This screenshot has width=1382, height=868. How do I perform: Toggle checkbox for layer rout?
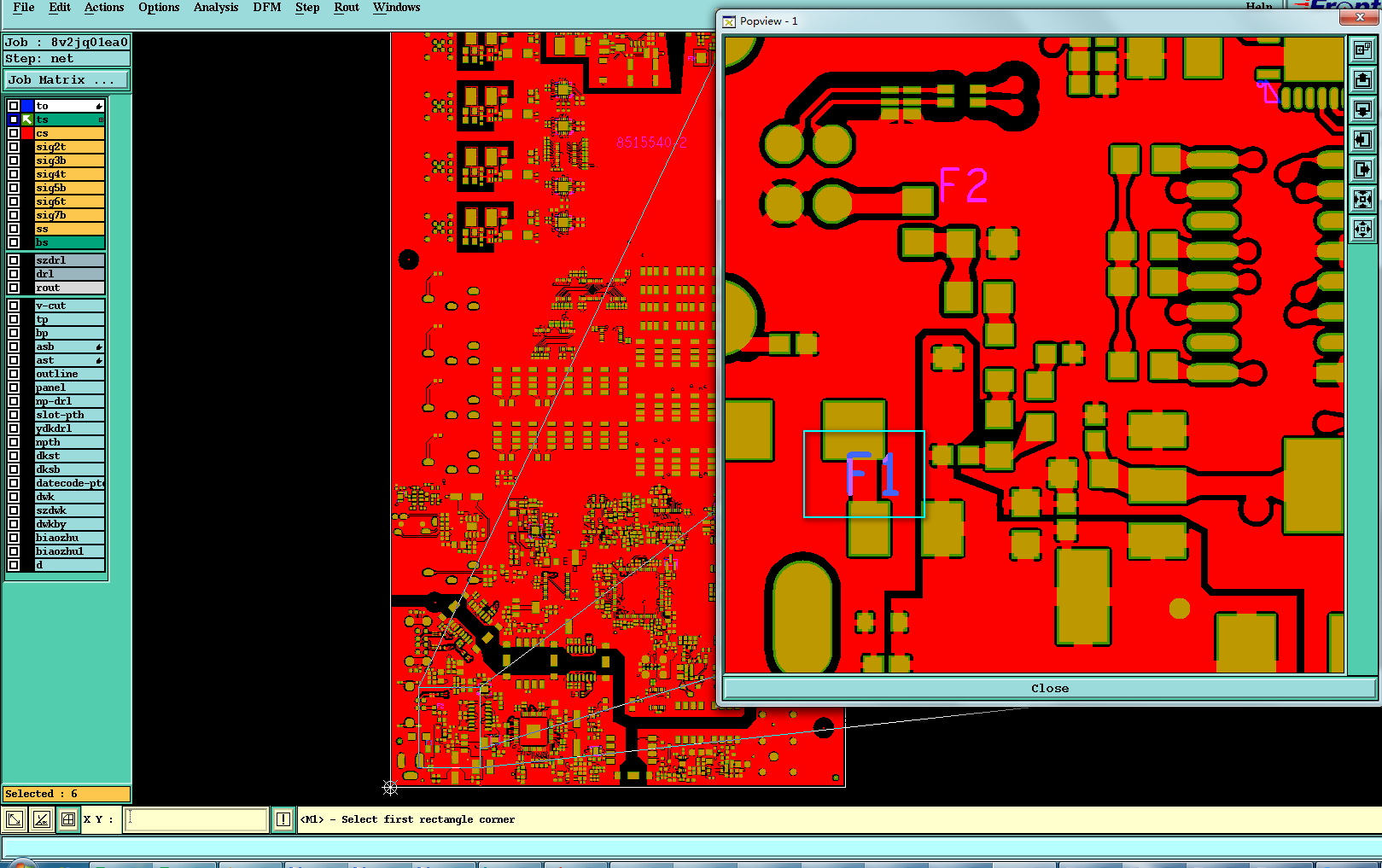click(x=14, y=288)
